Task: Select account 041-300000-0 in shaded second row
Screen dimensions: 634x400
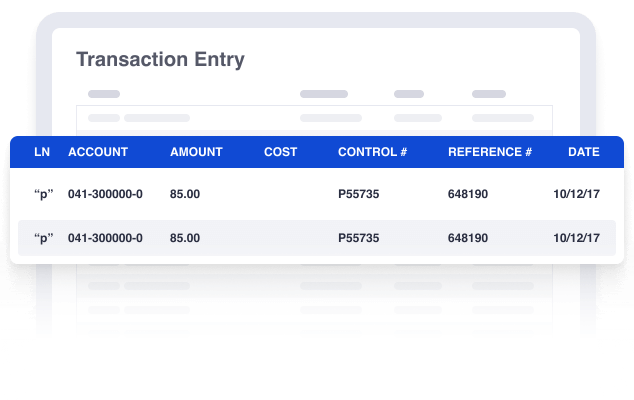Action: click(x=105, y=238)
